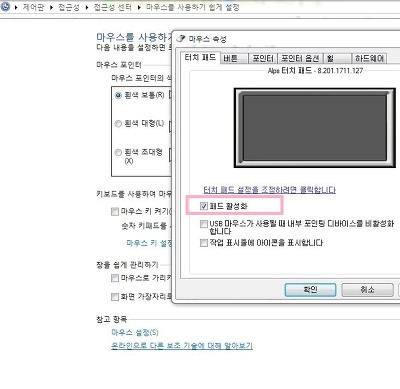The width and height of the screenshot is (400, 389).
Task: Select the 흰색 초대형(X) radio button
Action: click(x=118, y=153)
